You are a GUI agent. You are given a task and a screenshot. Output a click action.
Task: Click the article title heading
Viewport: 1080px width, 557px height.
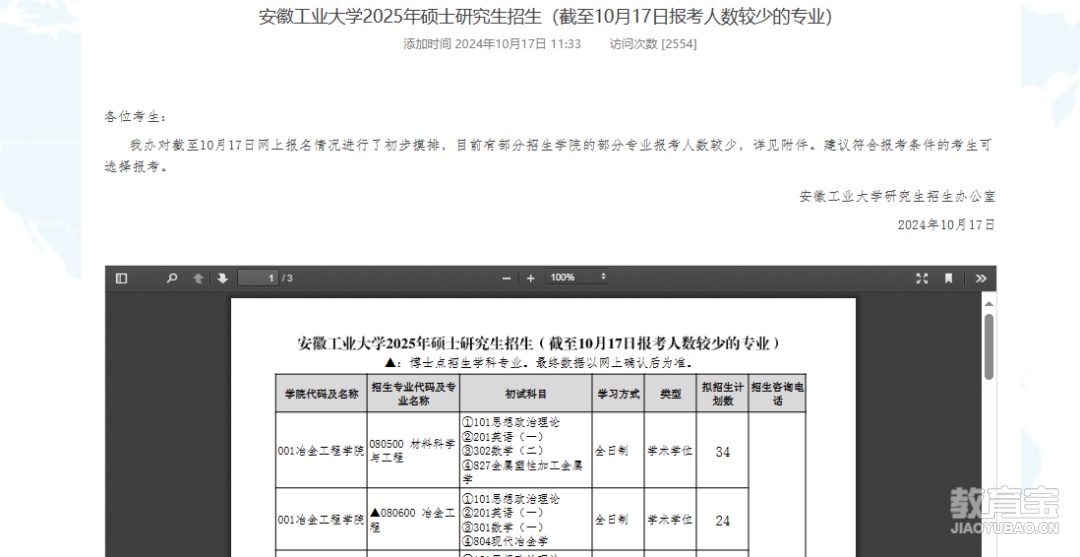546,17
